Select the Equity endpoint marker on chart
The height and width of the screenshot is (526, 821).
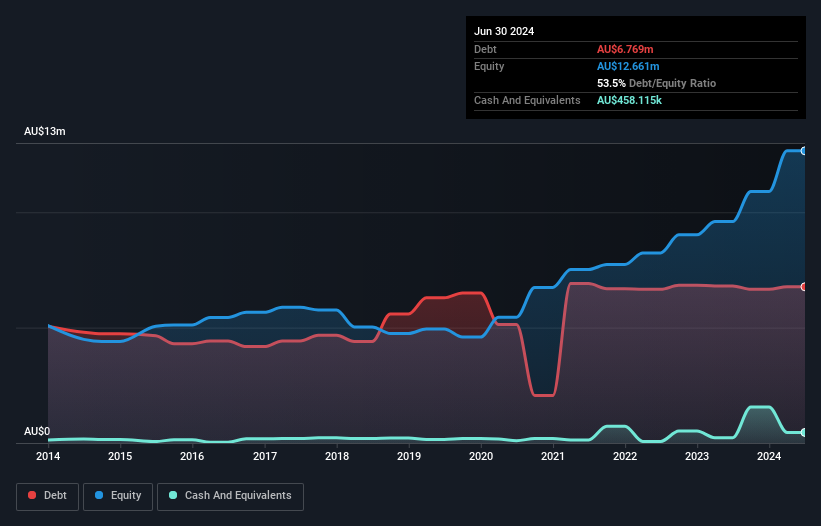point(804,151)
